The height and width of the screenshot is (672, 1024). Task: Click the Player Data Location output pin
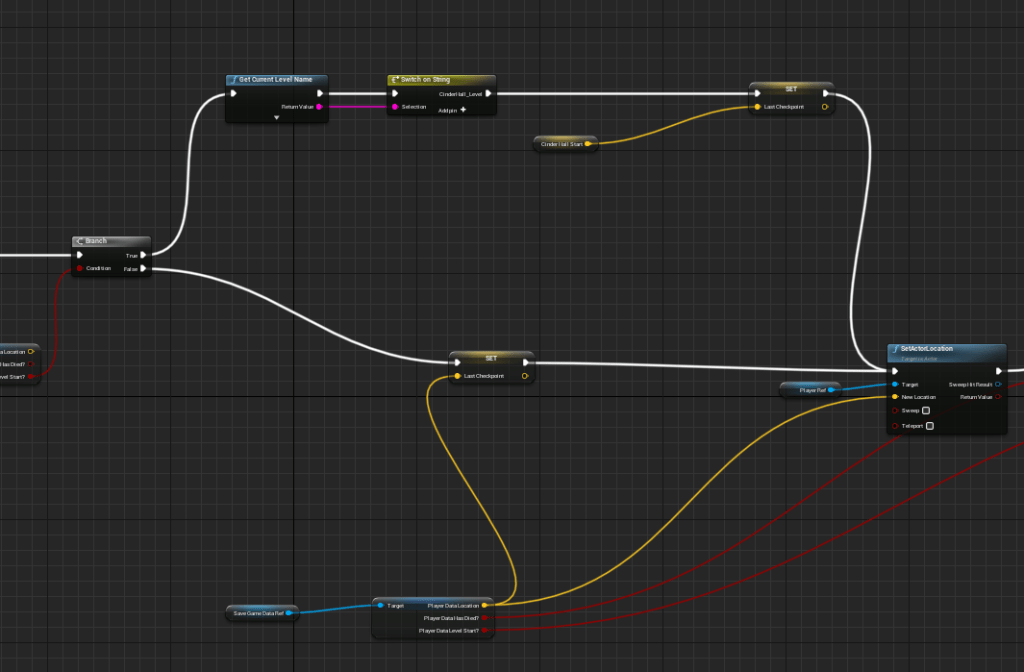pos(485,605)
